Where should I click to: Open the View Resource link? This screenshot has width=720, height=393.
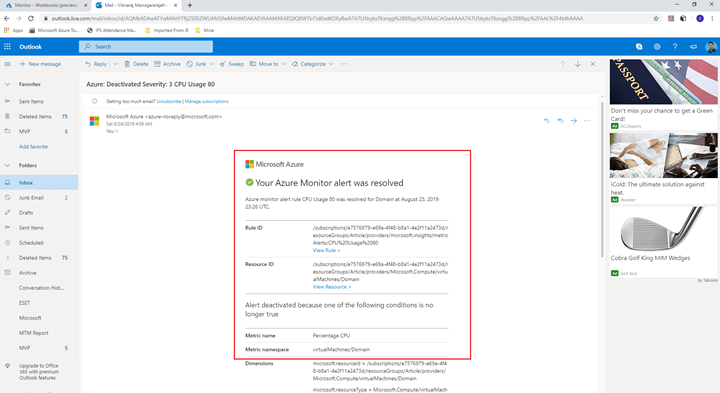coord(332,287)
